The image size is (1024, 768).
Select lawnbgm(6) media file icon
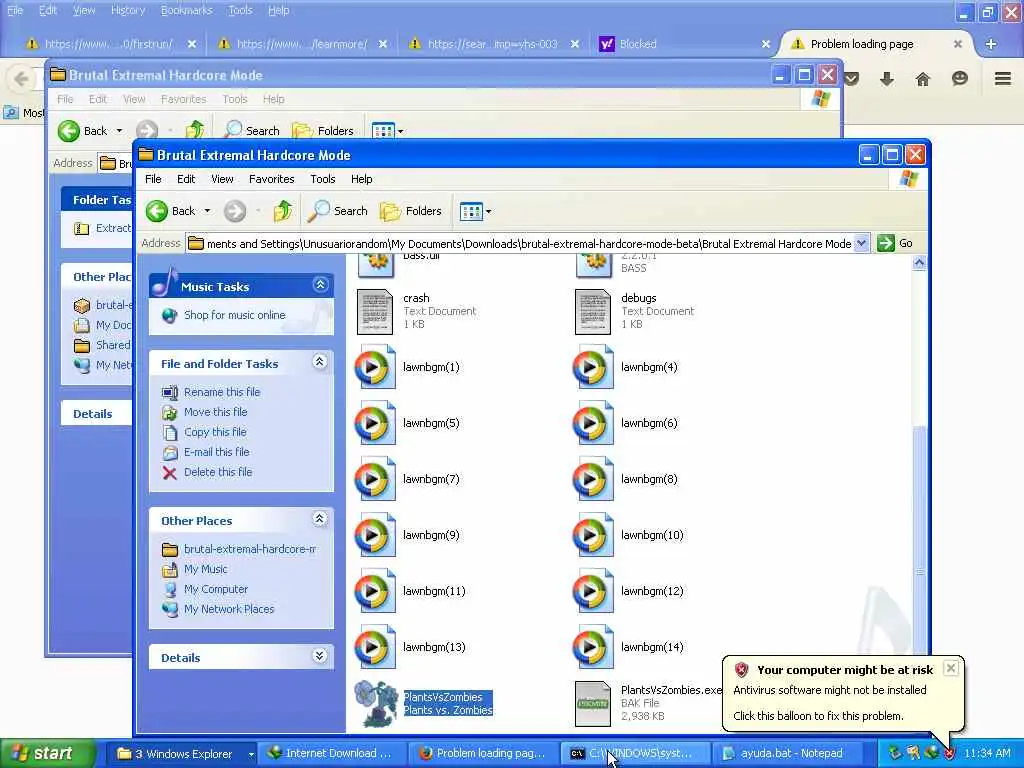click(x=593, y=423)
